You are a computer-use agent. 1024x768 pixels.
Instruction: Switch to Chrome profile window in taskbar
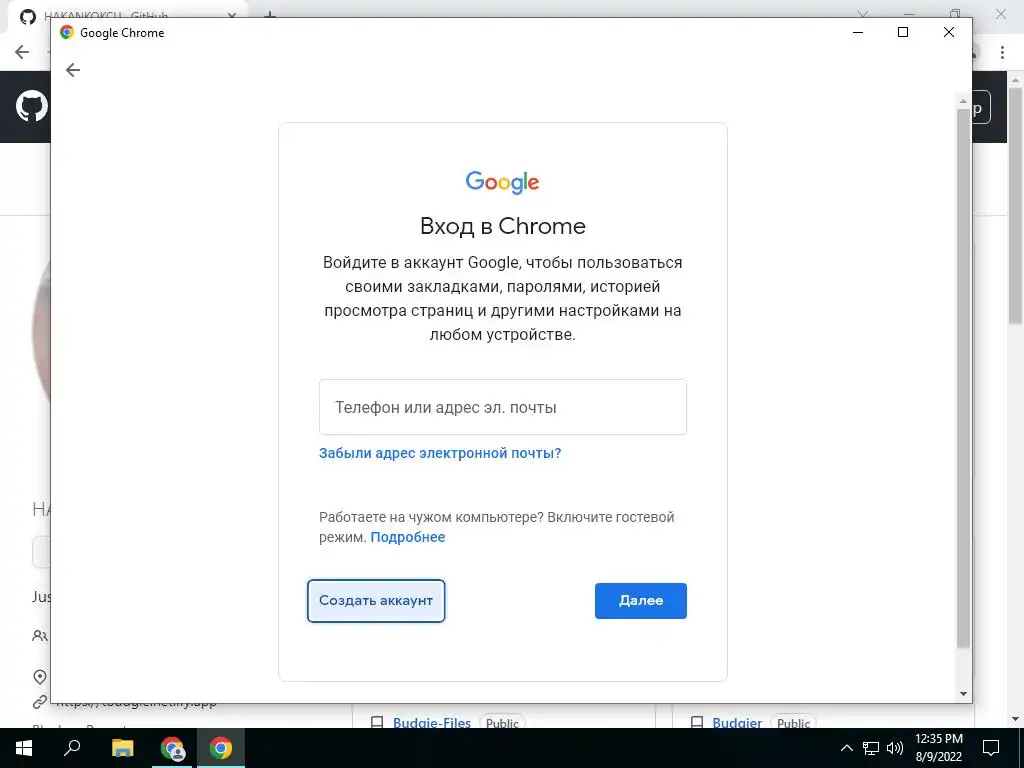[172, 748]
